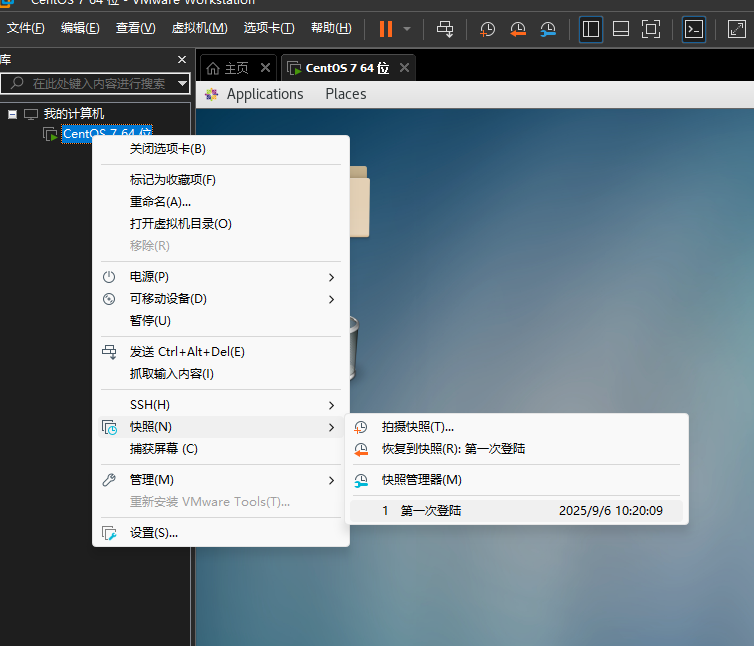Click the library search input field
The image size is (754, 646).
pos(96,83)
